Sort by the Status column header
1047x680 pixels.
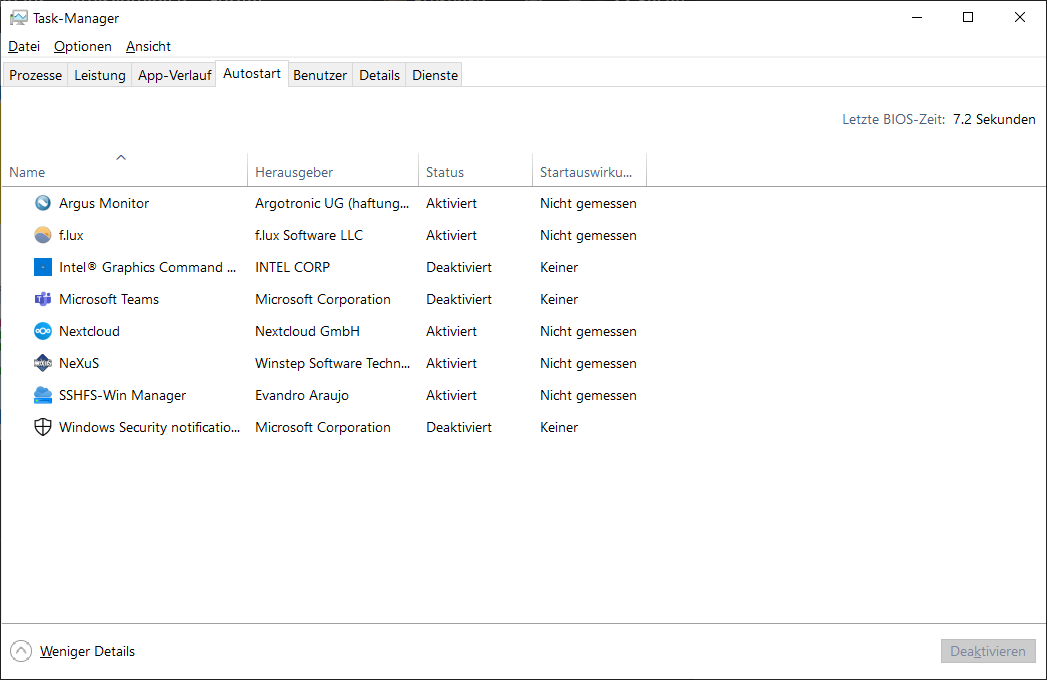click(x=475, y=170)
